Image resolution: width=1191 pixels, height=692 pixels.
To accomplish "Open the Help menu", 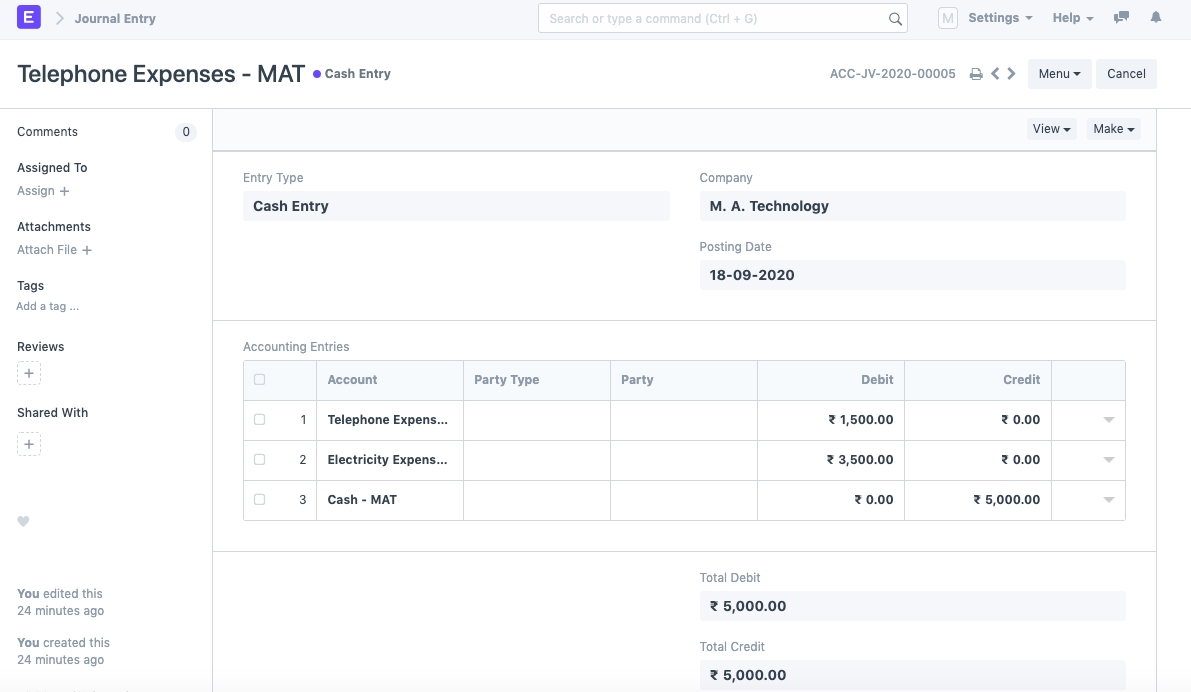I will pyautogui.click(x=1072, y=18).
